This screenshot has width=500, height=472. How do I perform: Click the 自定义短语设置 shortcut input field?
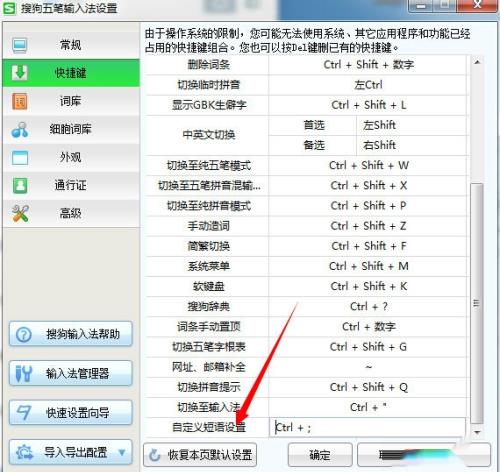[x=367, y=427]
